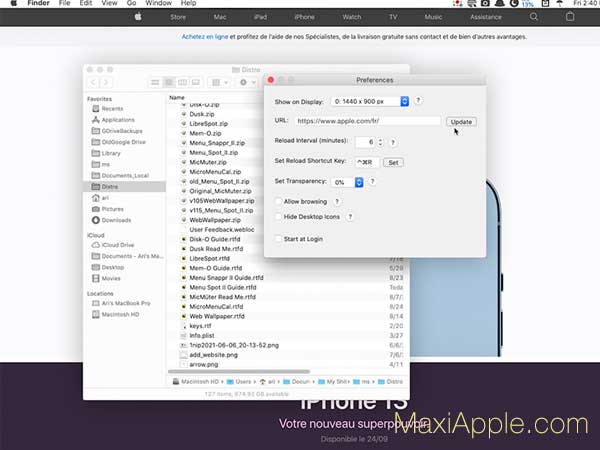Click the Assistance link on Apple site
600x450 pixels.
(486, 17)
